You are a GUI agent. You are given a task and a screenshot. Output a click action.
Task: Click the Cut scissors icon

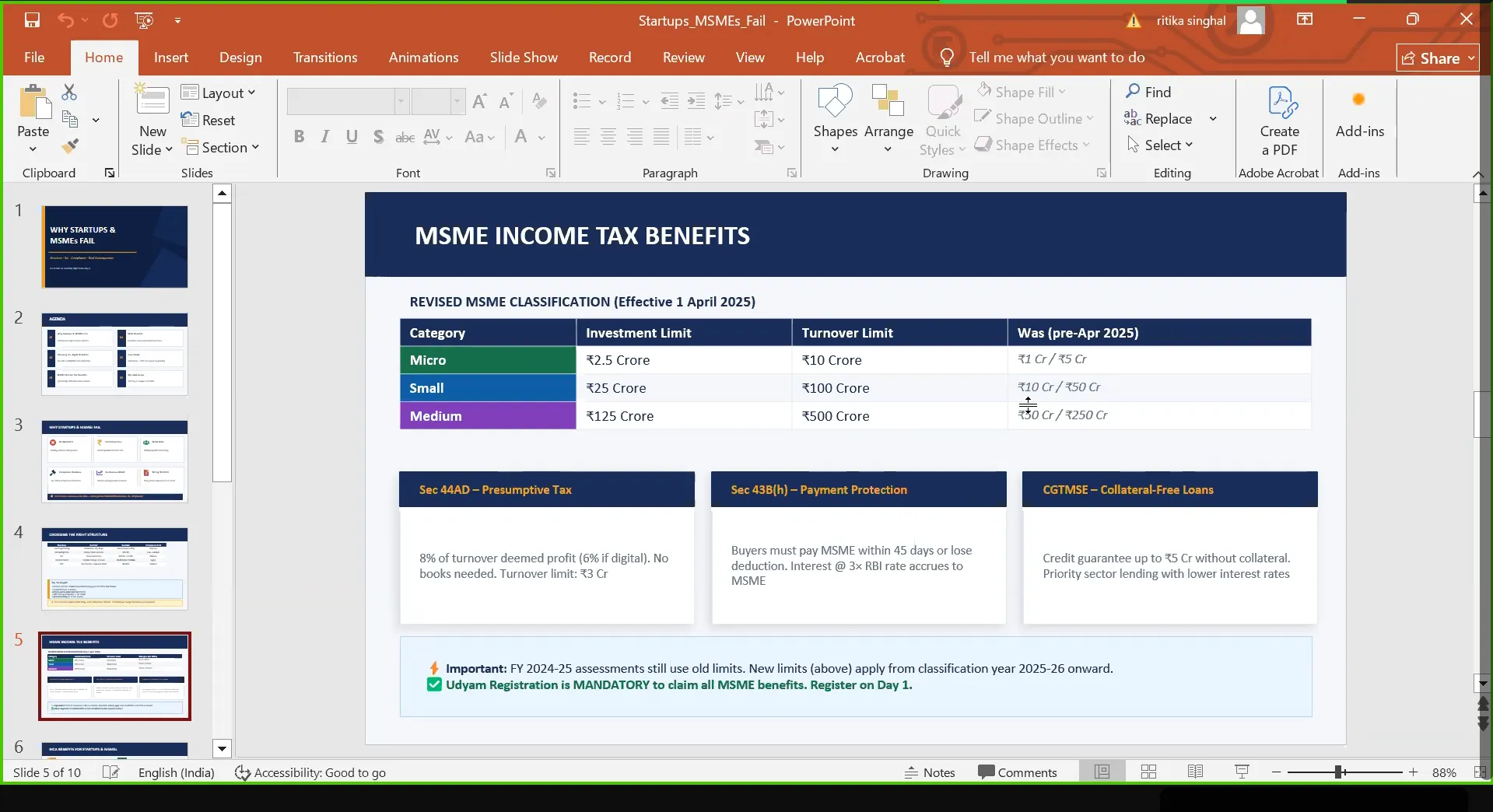coord(69,93)
